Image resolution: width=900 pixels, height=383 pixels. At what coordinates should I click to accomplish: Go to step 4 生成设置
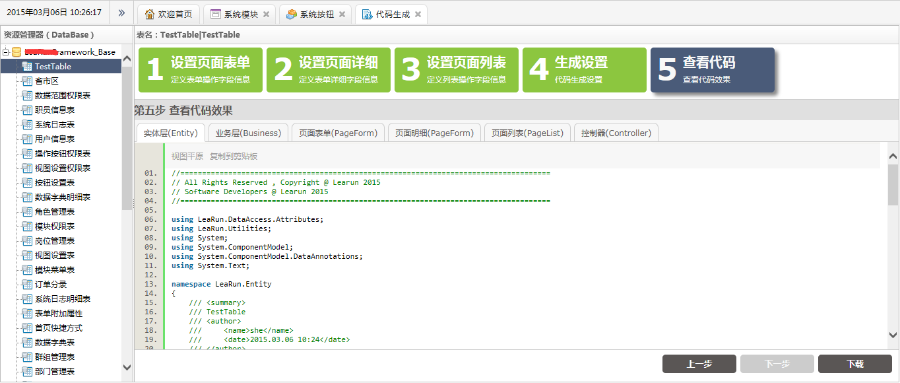point(584,69)
